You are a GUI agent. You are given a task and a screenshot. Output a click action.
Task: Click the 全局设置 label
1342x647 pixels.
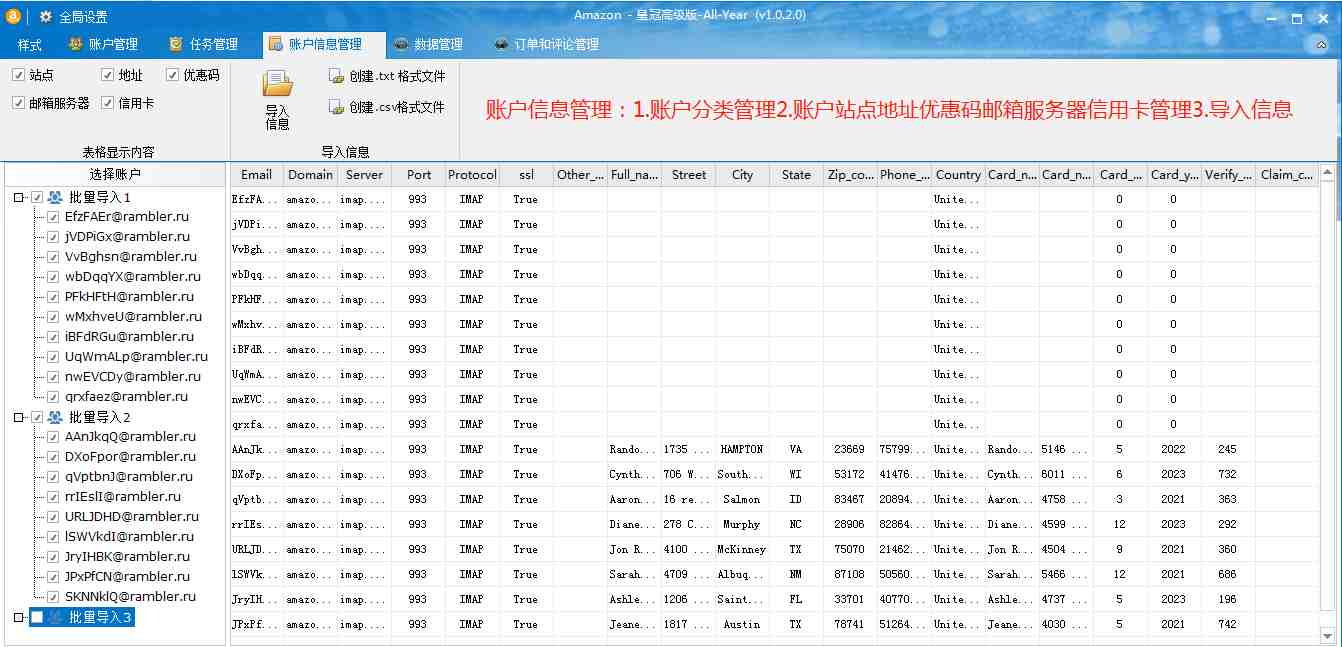[x=83, y=17]
